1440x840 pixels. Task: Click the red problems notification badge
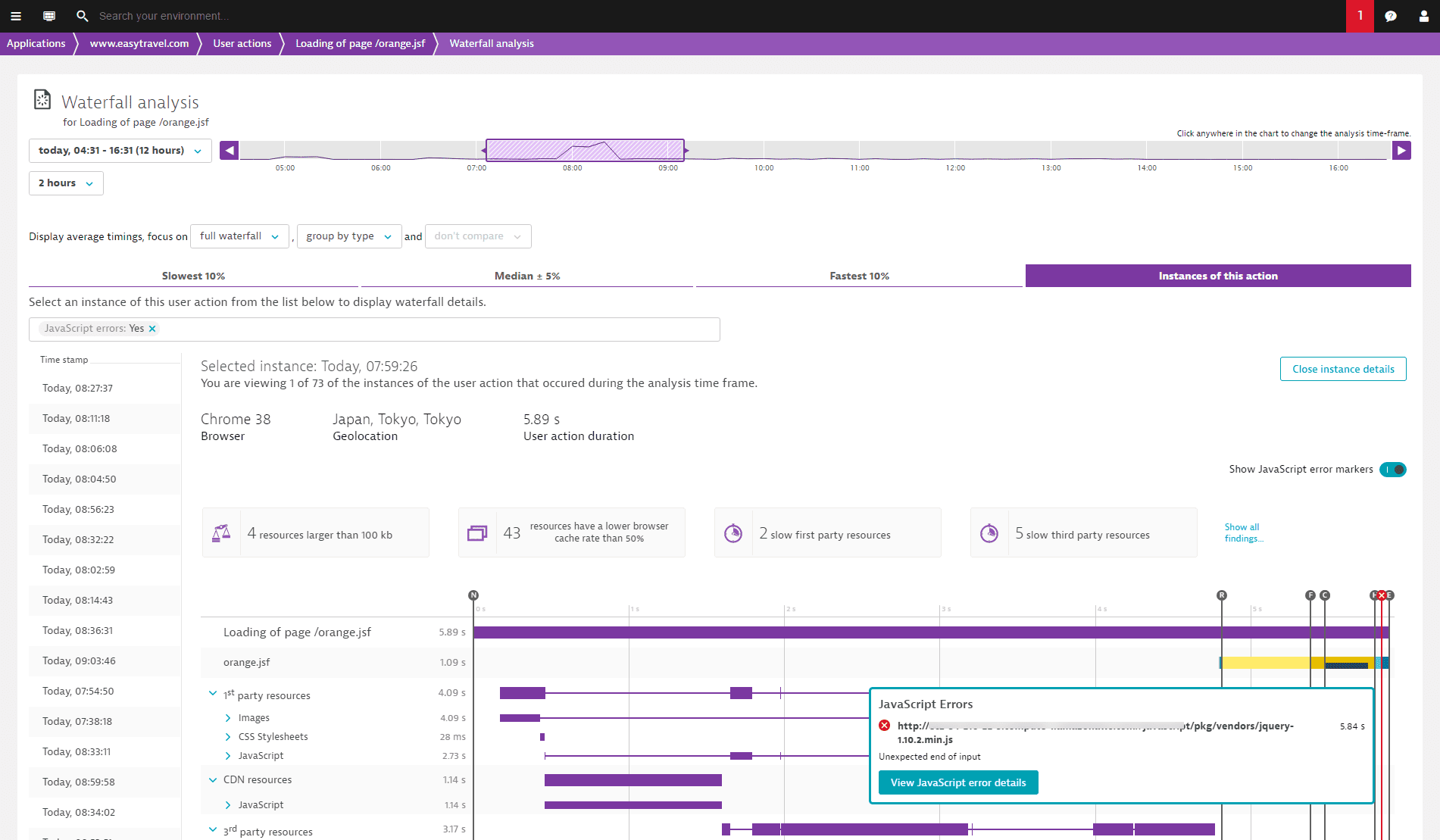click(x=1360, y=16)
